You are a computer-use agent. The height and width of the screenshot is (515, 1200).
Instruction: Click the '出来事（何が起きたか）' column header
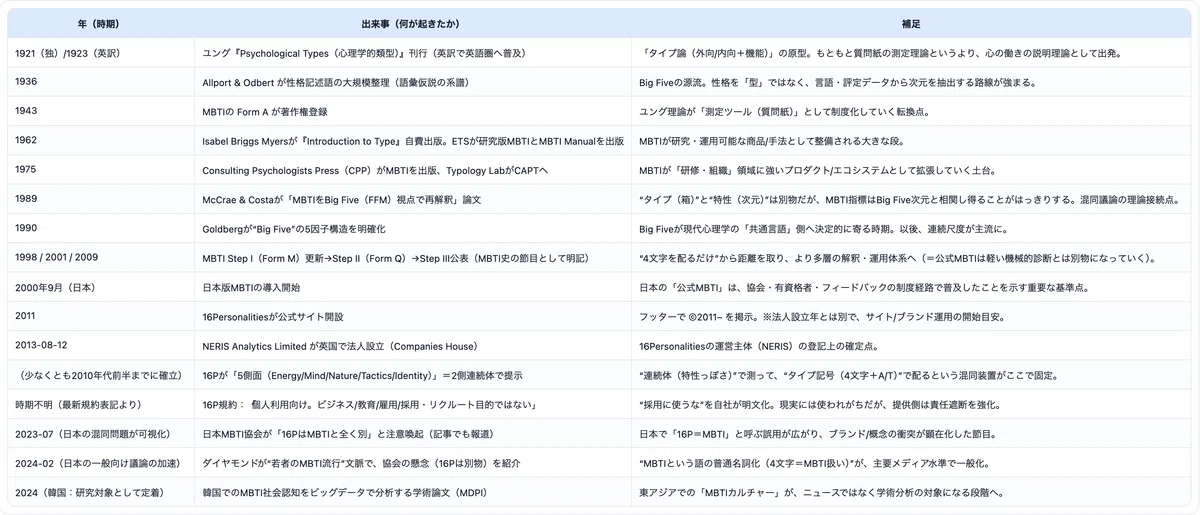pos(412,23)
